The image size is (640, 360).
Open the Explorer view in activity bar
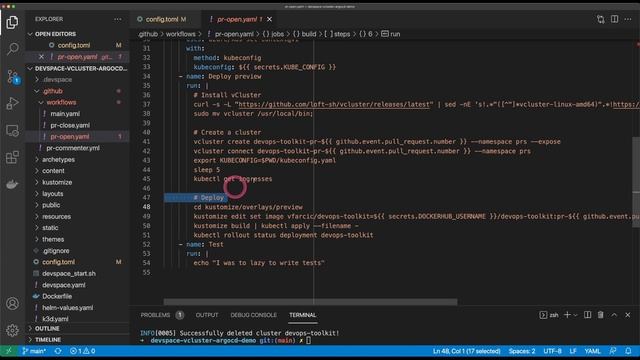(x=12, y=22)
